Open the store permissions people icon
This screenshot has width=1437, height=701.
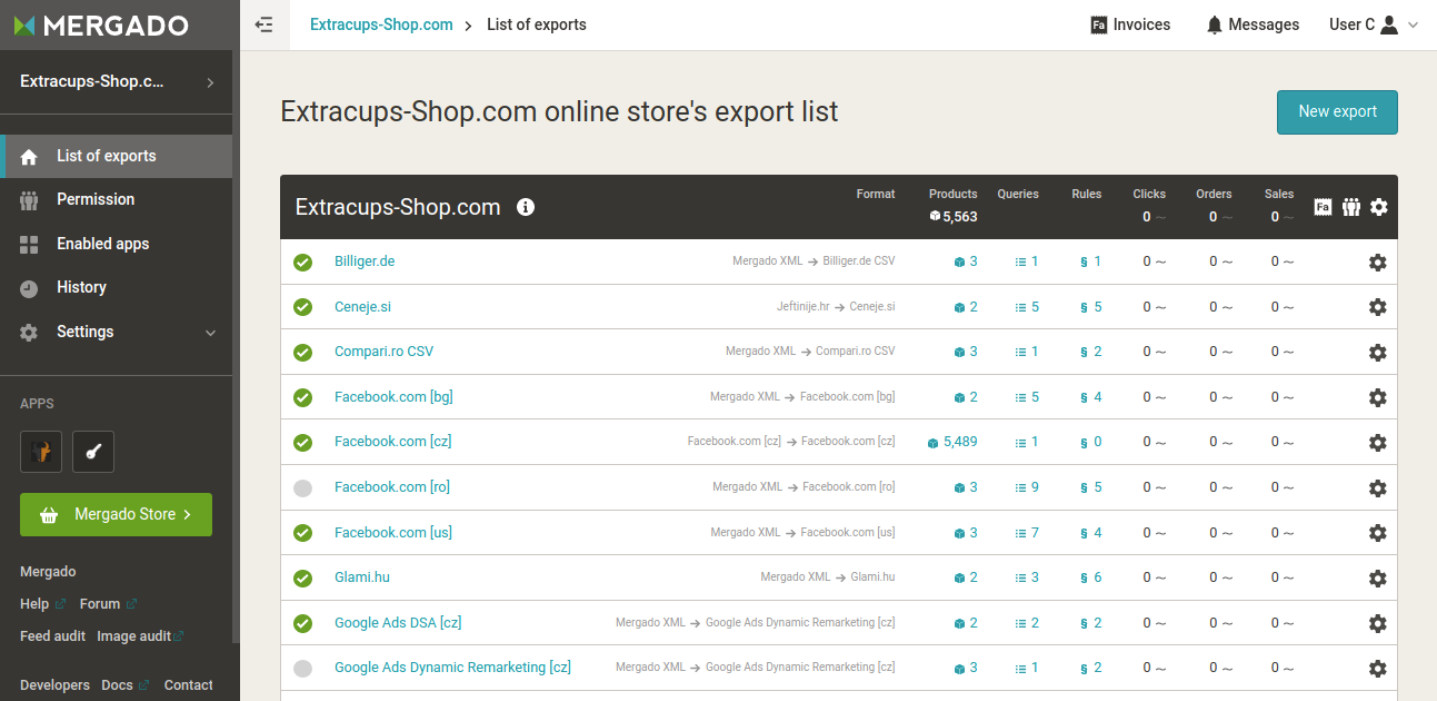click(1351, 207)
